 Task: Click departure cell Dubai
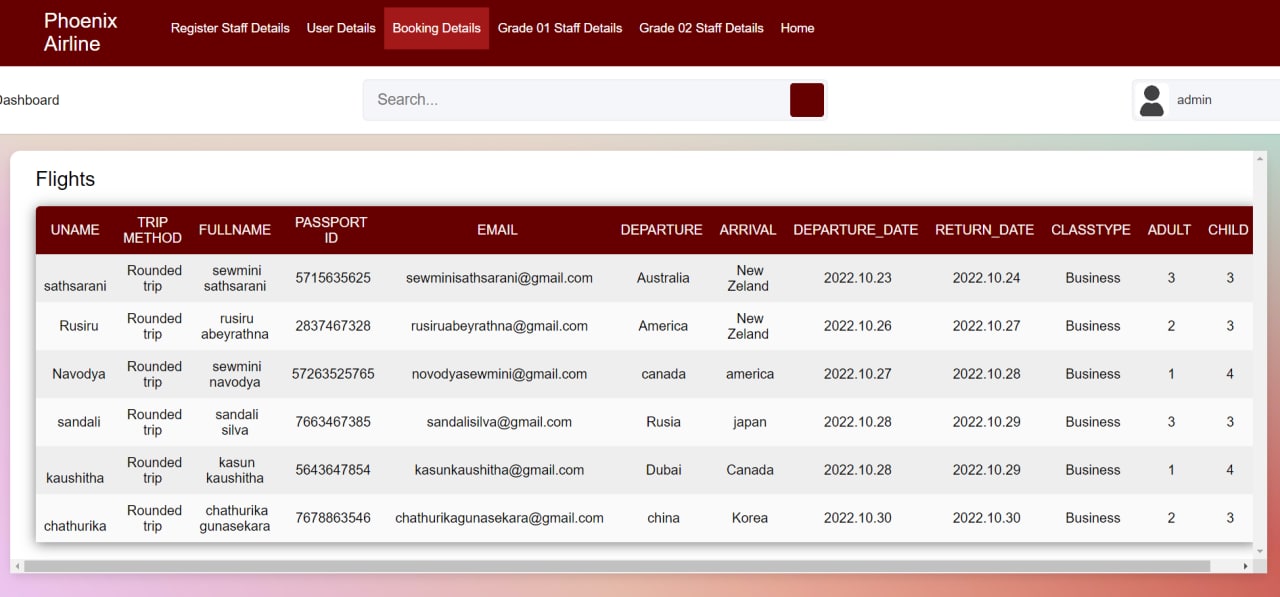[x=663, y=470]
